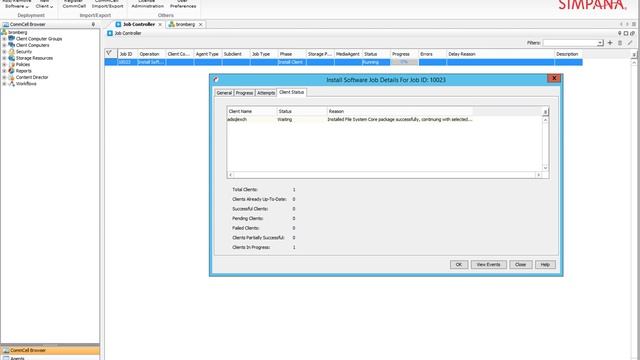Pin the CommCell Browser pane
640x360 pixels.
[x=93, y=24]
